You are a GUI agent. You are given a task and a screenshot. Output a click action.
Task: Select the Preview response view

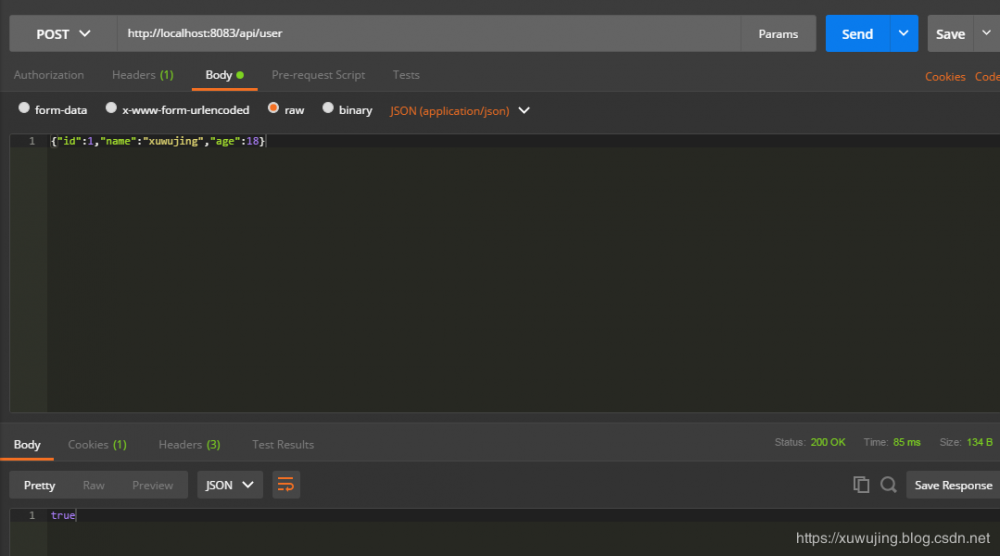(152, 485)
